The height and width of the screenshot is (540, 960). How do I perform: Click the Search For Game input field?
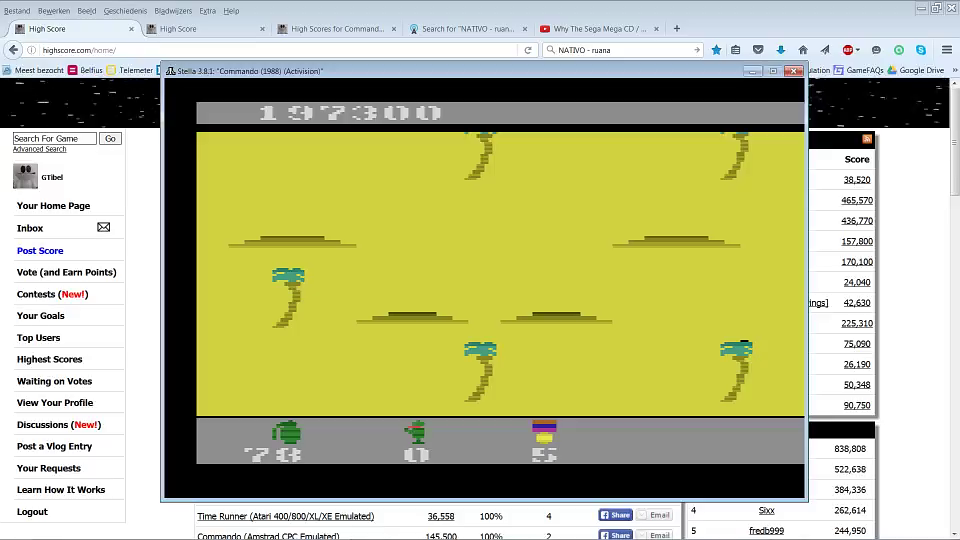54,138
